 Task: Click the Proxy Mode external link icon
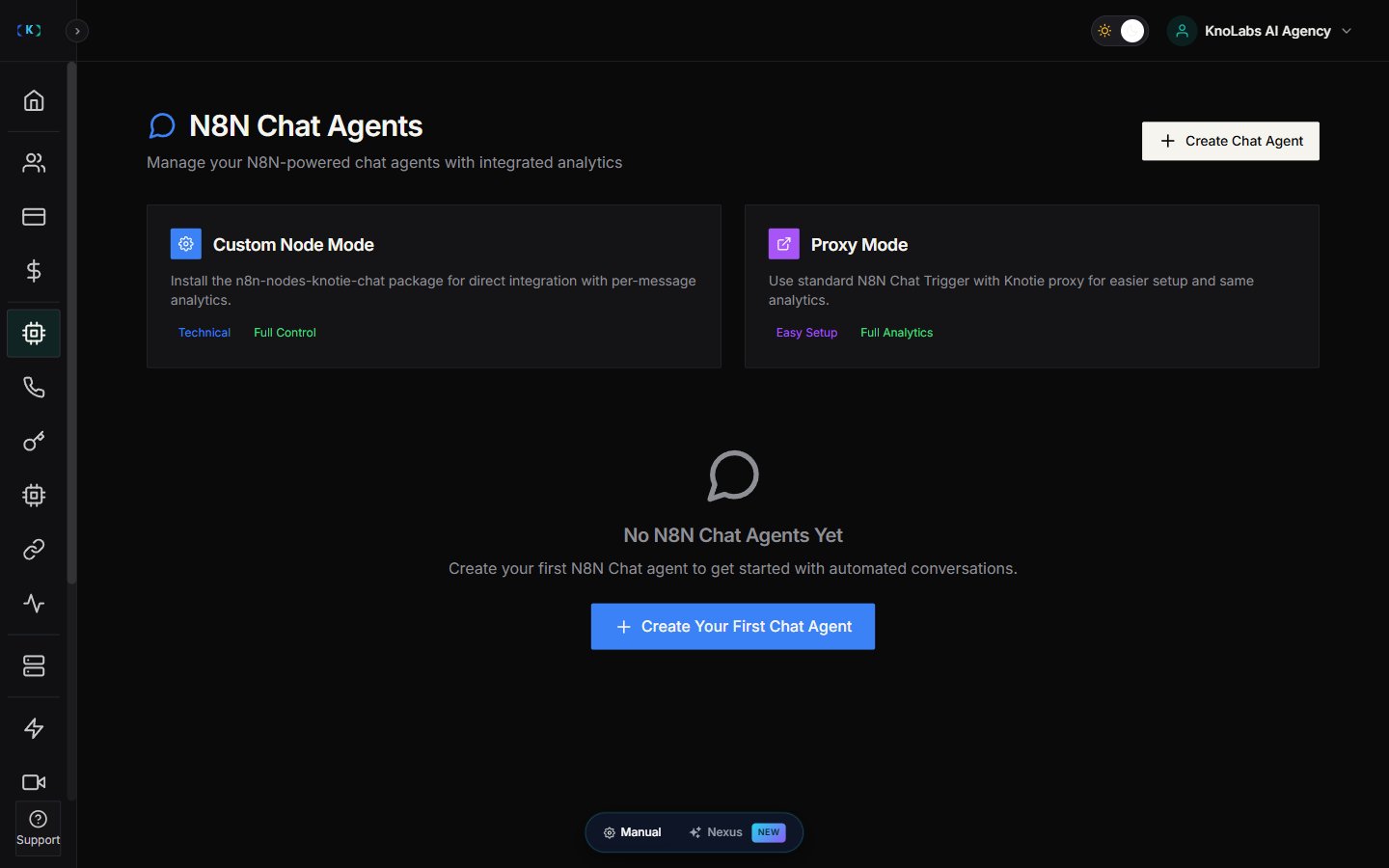point(783,244)
